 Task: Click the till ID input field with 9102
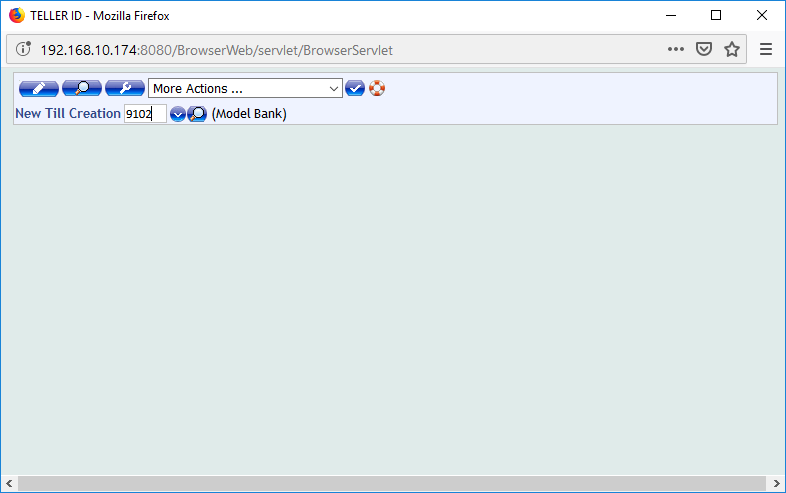click(x=145, y=114)
